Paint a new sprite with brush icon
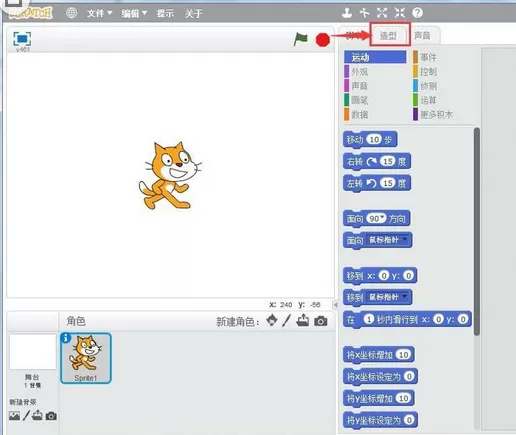Screen dimensions: 516x435 click(287, 321)
